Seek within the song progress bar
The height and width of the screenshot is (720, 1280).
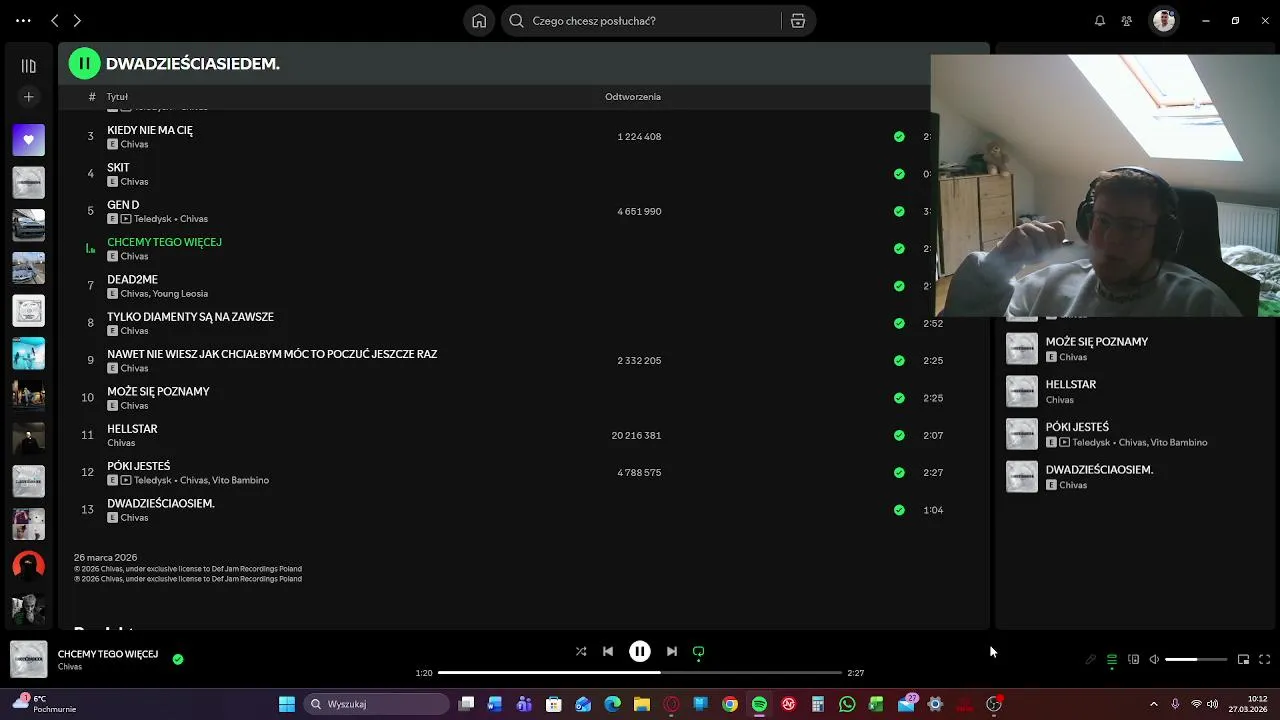point(640,673)
